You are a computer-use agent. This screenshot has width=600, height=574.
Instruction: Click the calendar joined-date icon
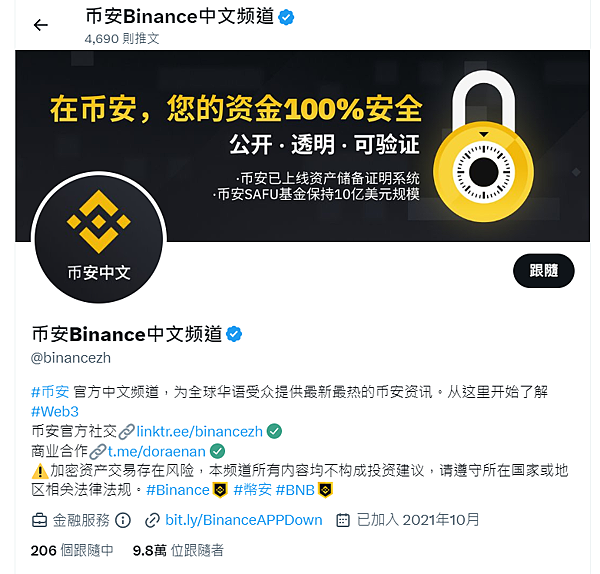[342, 520]
